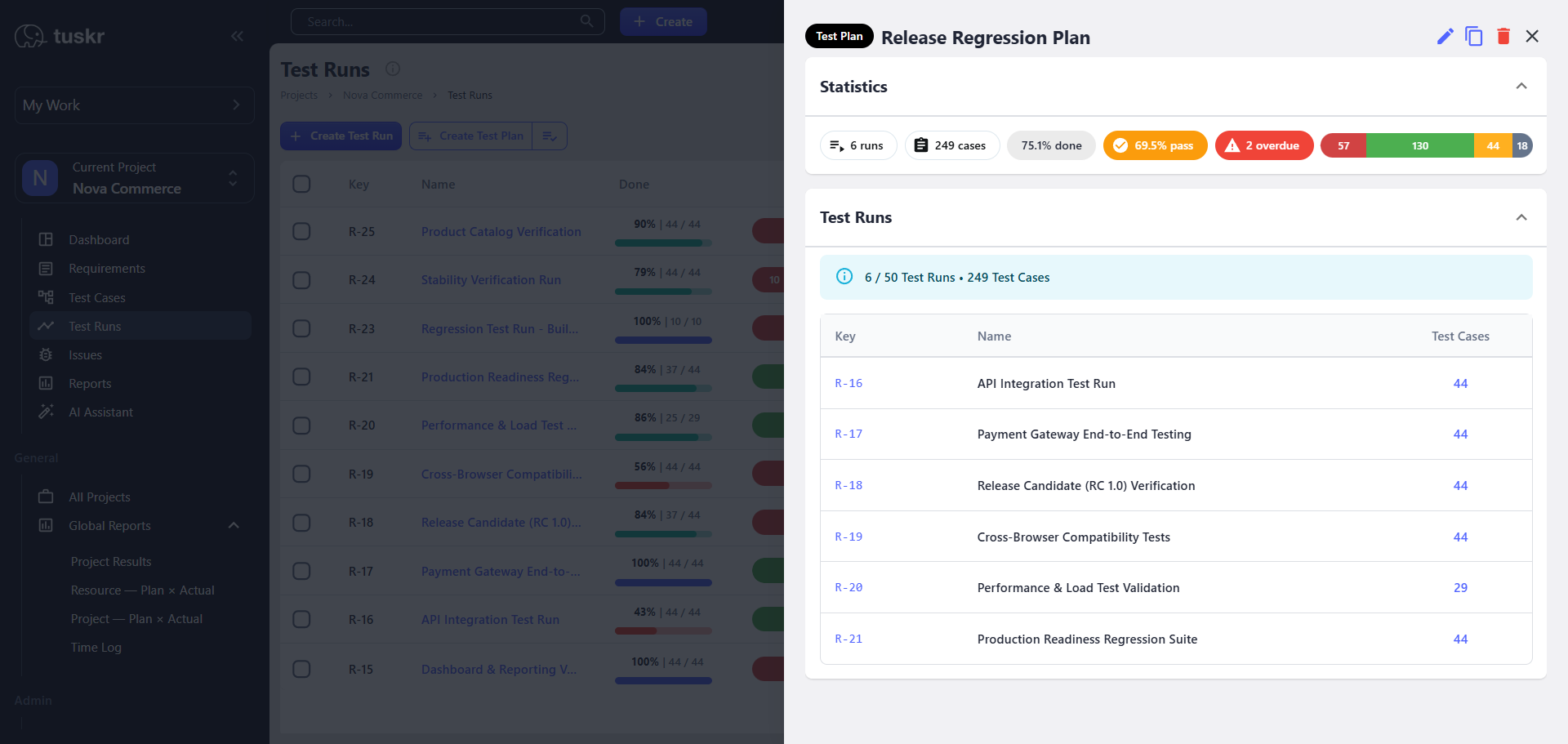Screen dimensions: 1568x744
Task: Tick the checkbox for run R-25
Action: [x=301, y=231]
